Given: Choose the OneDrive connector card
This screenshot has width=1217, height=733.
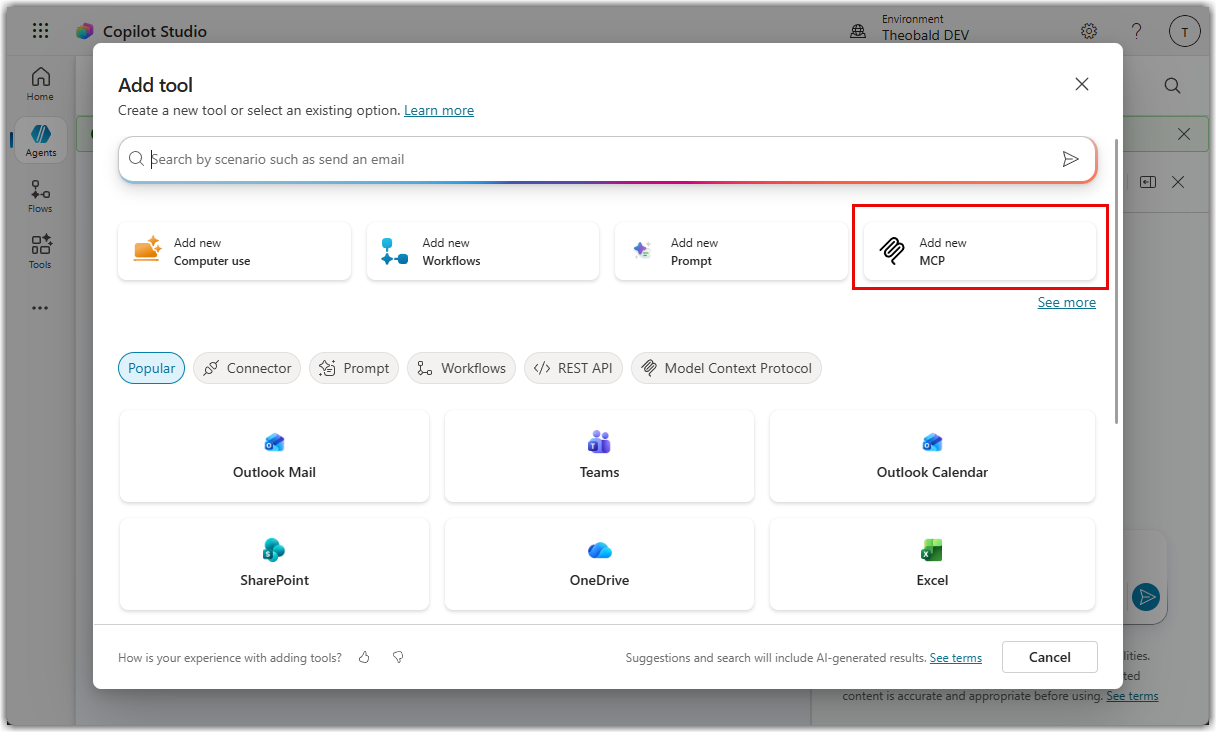Looking at the screenshot, I should point(599,564).
